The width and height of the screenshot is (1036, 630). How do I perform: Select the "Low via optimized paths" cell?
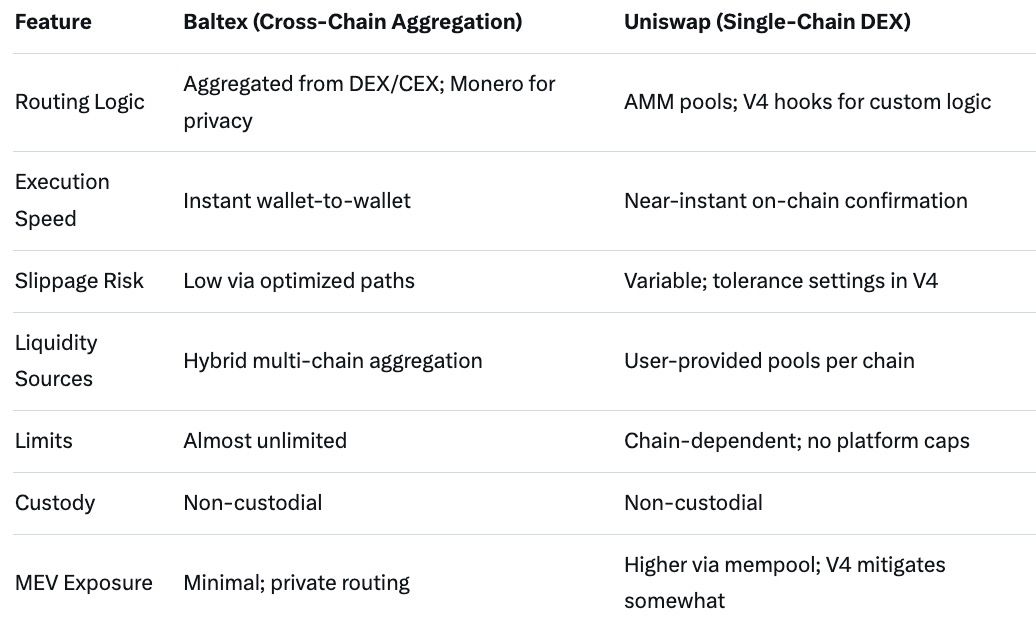tap(299, 281)
